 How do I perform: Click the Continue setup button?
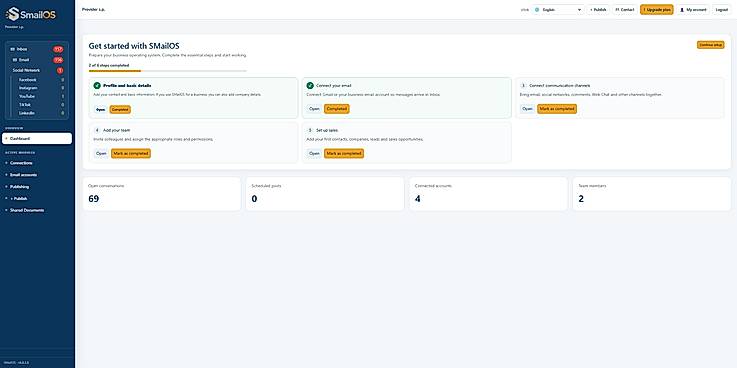click(710, 45)
